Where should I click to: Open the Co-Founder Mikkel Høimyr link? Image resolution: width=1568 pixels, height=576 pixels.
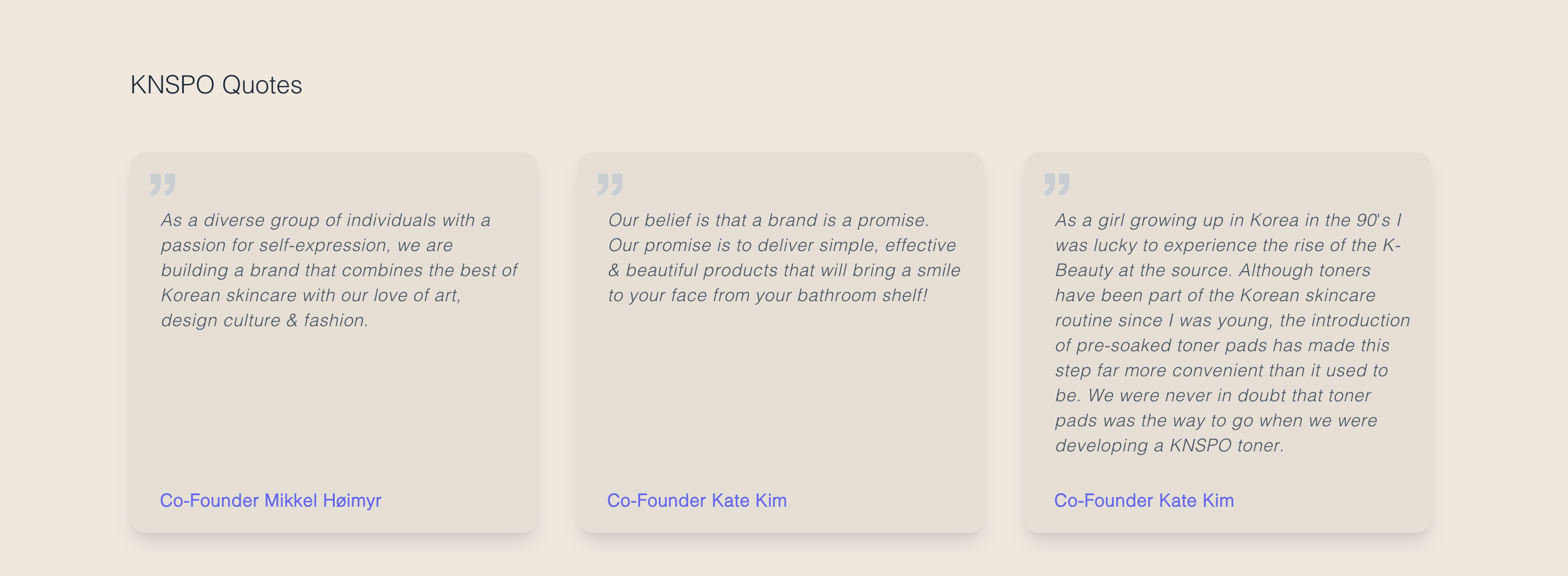(x=270, y=500)
